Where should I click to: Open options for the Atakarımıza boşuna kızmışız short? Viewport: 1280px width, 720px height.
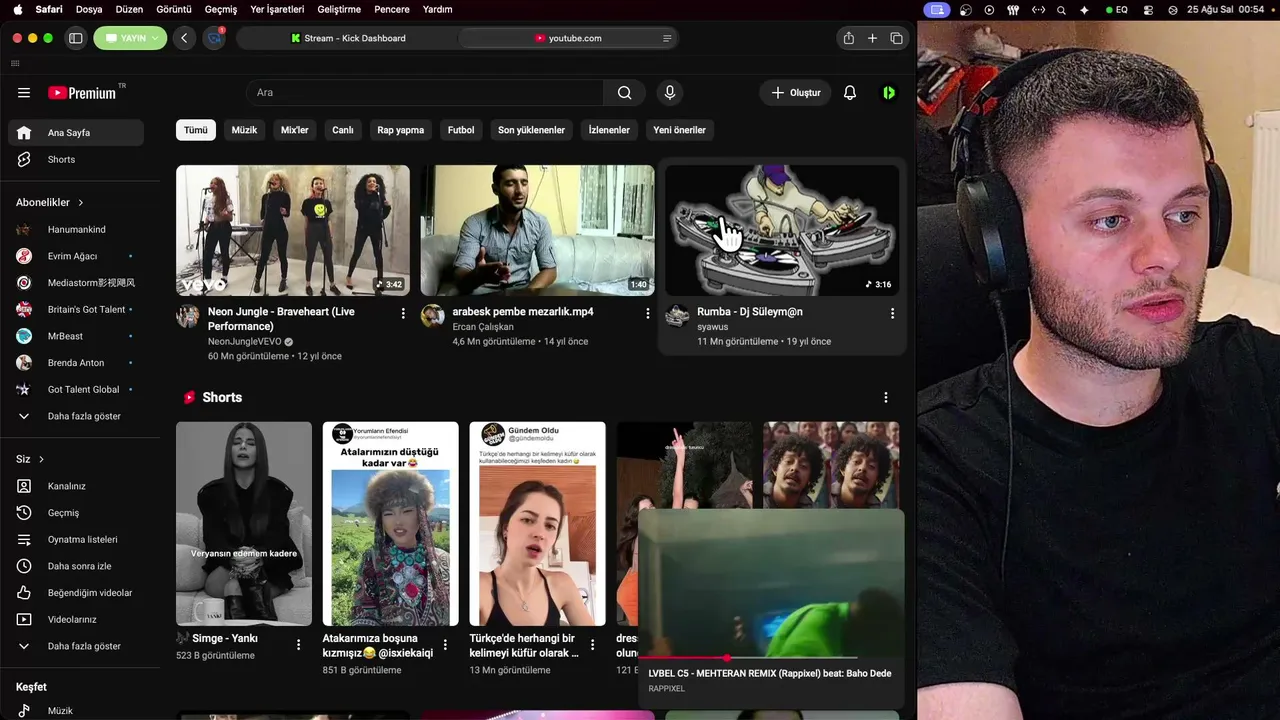445,645
